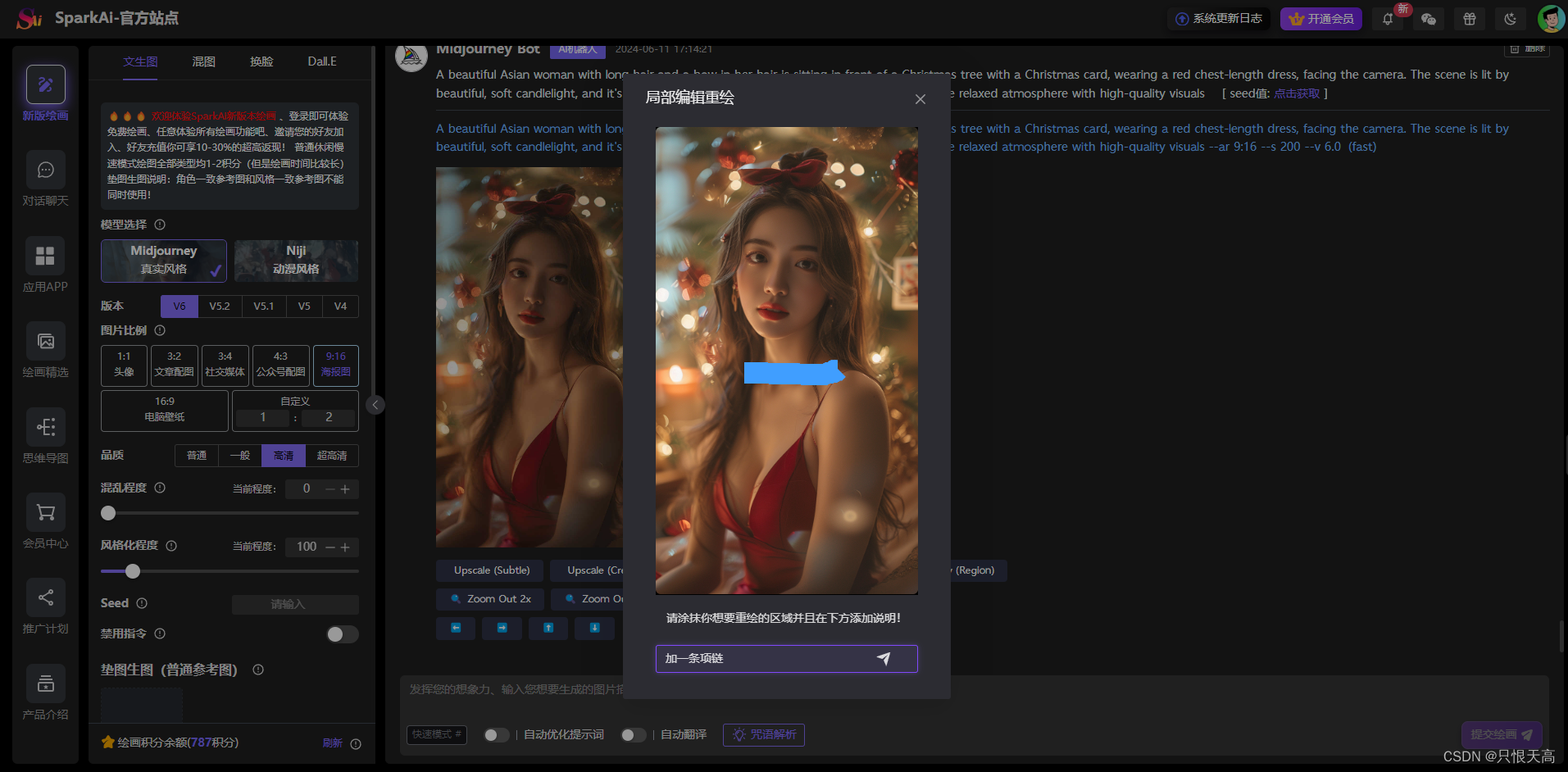Open 系统更新日志 button
This screenshot has height=772, width=1568.
pyautogui.click(x=1219, y=19)
